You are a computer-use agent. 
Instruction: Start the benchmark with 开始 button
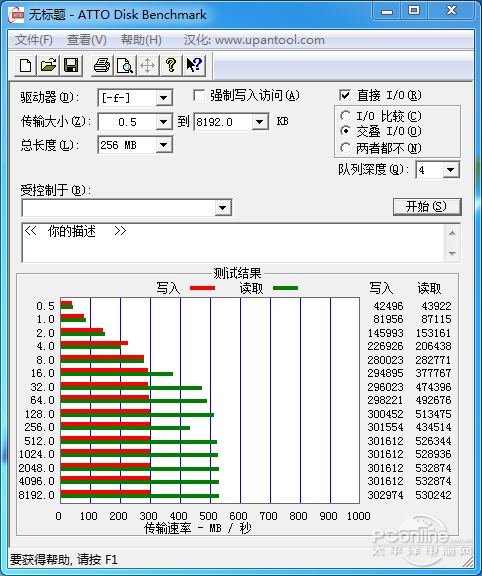[427, 206]
